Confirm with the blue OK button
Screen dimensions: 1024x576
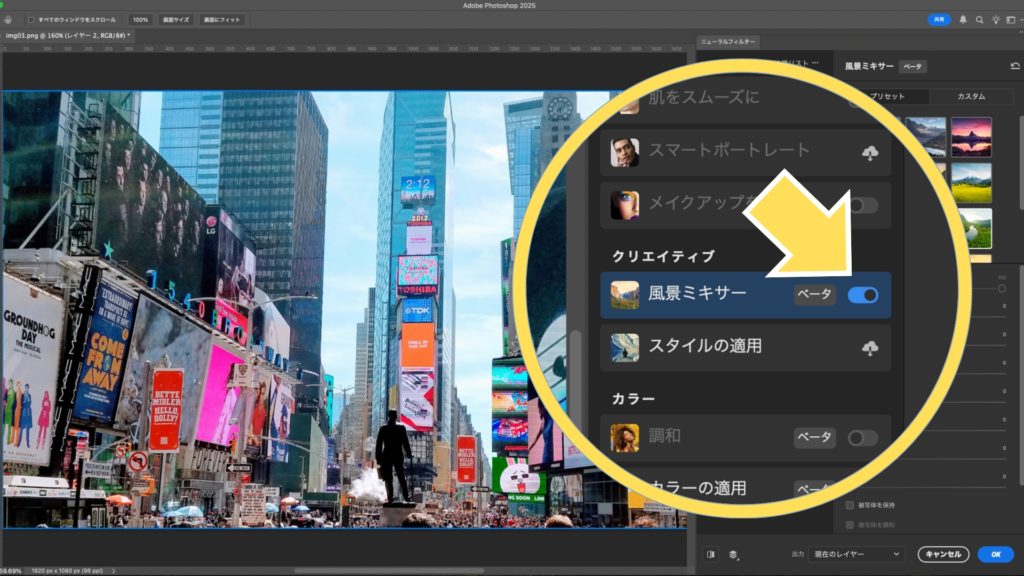click(x=995, y=554)
